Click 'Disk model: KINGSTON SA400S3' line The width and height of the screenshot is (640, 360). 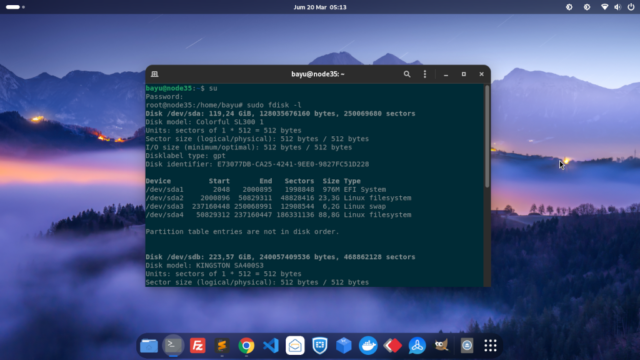(x=204, y=265)
